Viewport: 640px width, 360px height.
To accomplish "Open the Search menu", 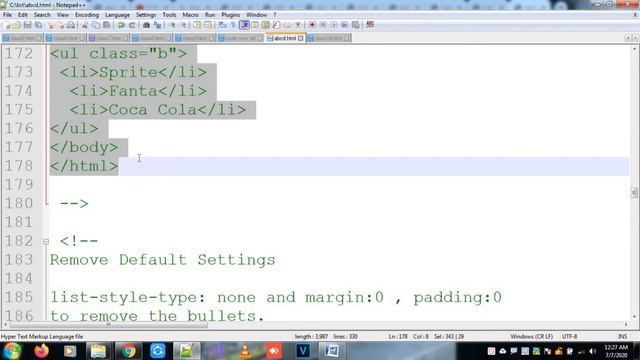I will click(42, 15).
